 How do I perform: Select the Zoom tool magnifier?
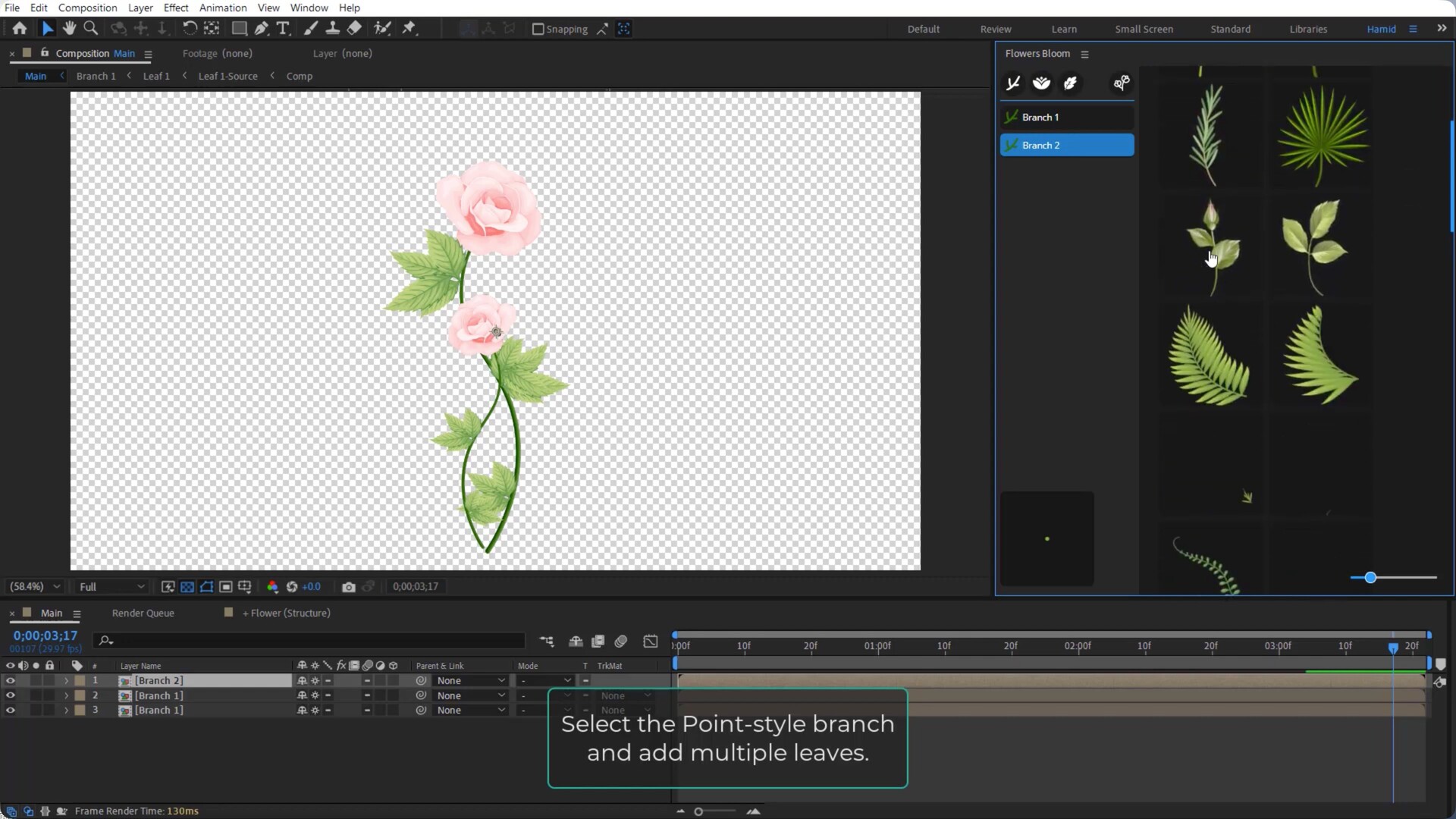click(91, 29)
